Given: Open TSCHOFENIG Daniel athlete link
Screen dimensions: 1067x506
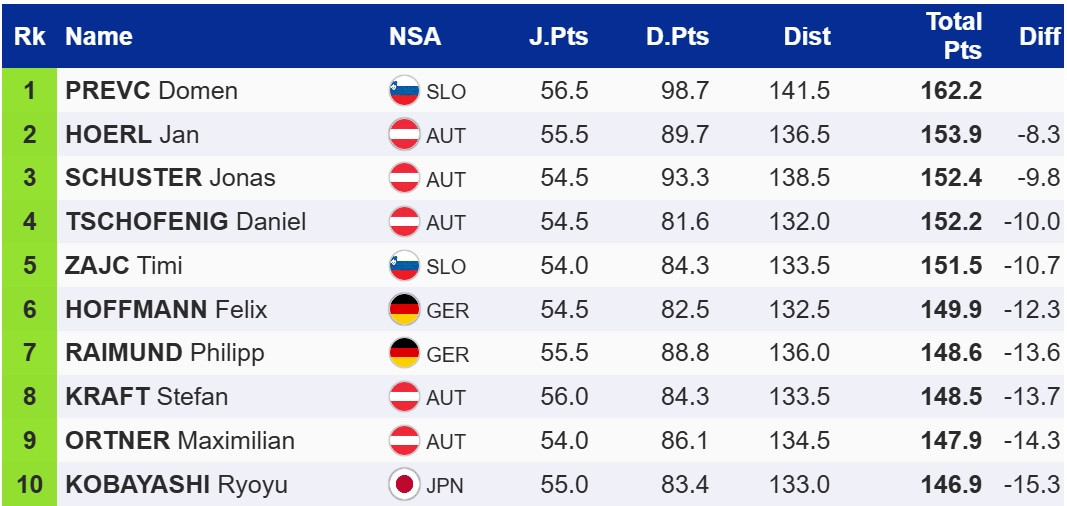Looking at the screenshot, I should click(x=185, y=222).
